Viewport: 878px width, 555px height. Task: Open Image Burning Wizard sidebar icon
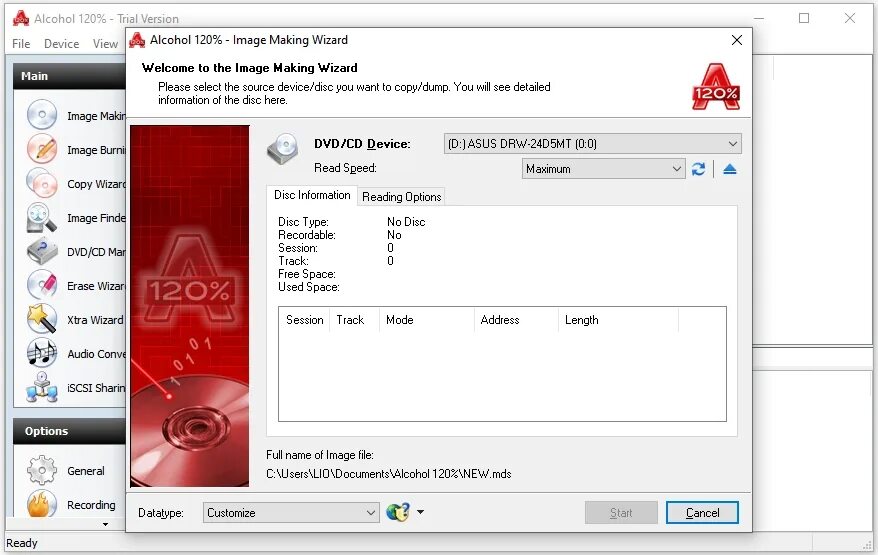point(42,149)
